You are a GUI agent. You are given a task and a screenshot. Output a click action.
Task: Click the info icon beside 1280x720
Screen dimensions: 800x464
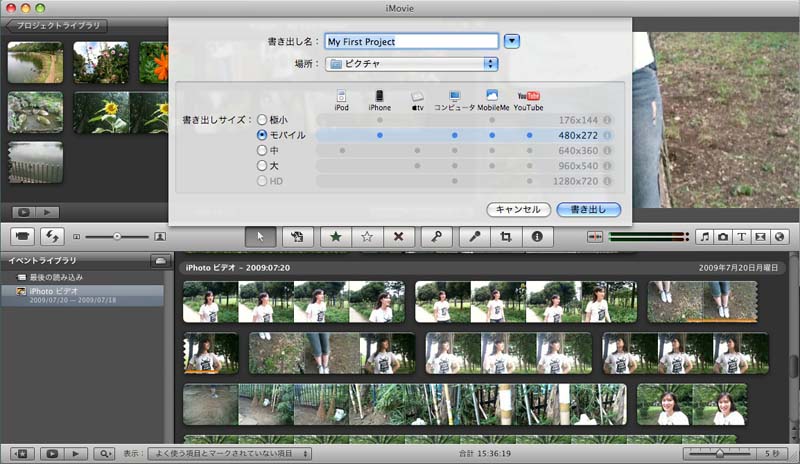coord(607,181)
